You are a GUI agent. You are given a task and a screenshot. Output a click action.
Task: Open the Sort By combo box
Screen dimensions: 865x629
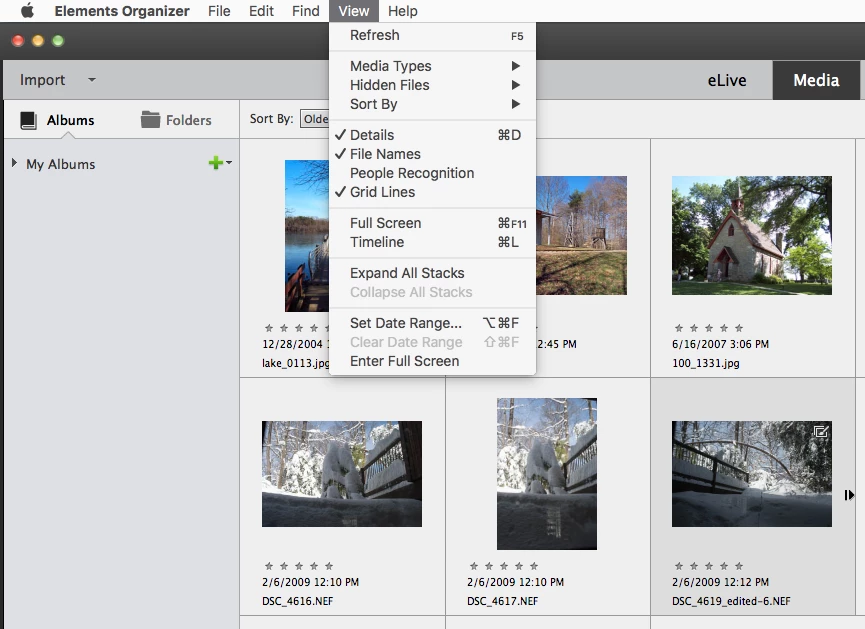tap(314, 119)
